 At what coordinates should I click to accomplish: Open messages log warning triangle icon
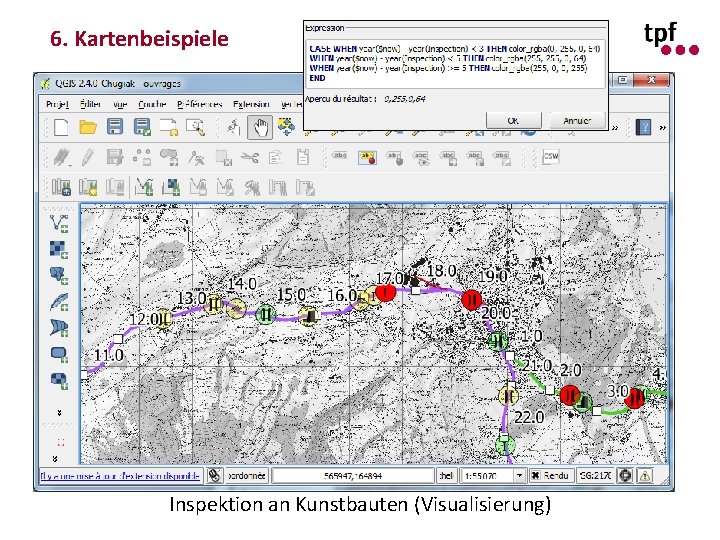click(x=645, y=476)
